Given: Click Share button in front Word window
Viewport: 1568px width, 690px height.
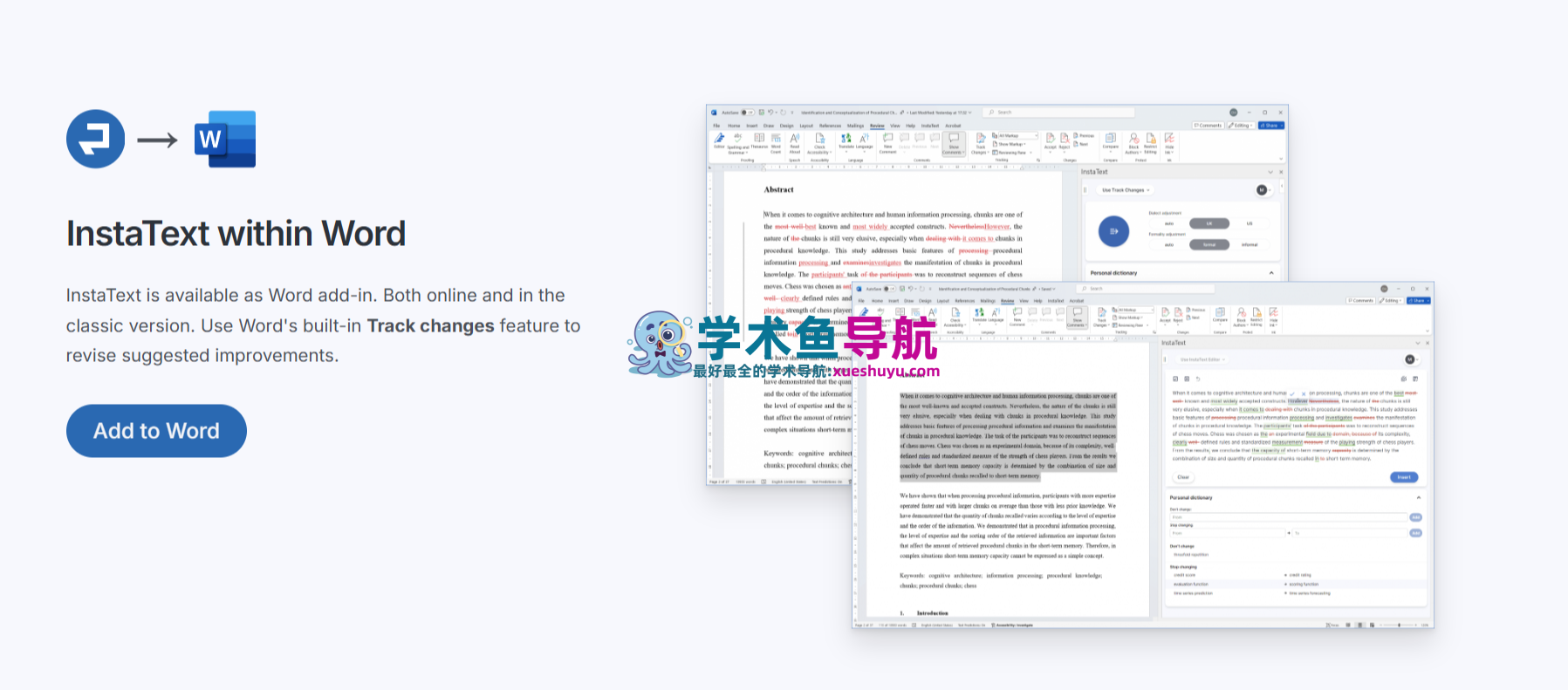Looking at the screenshot, I should coord(1419,301).
